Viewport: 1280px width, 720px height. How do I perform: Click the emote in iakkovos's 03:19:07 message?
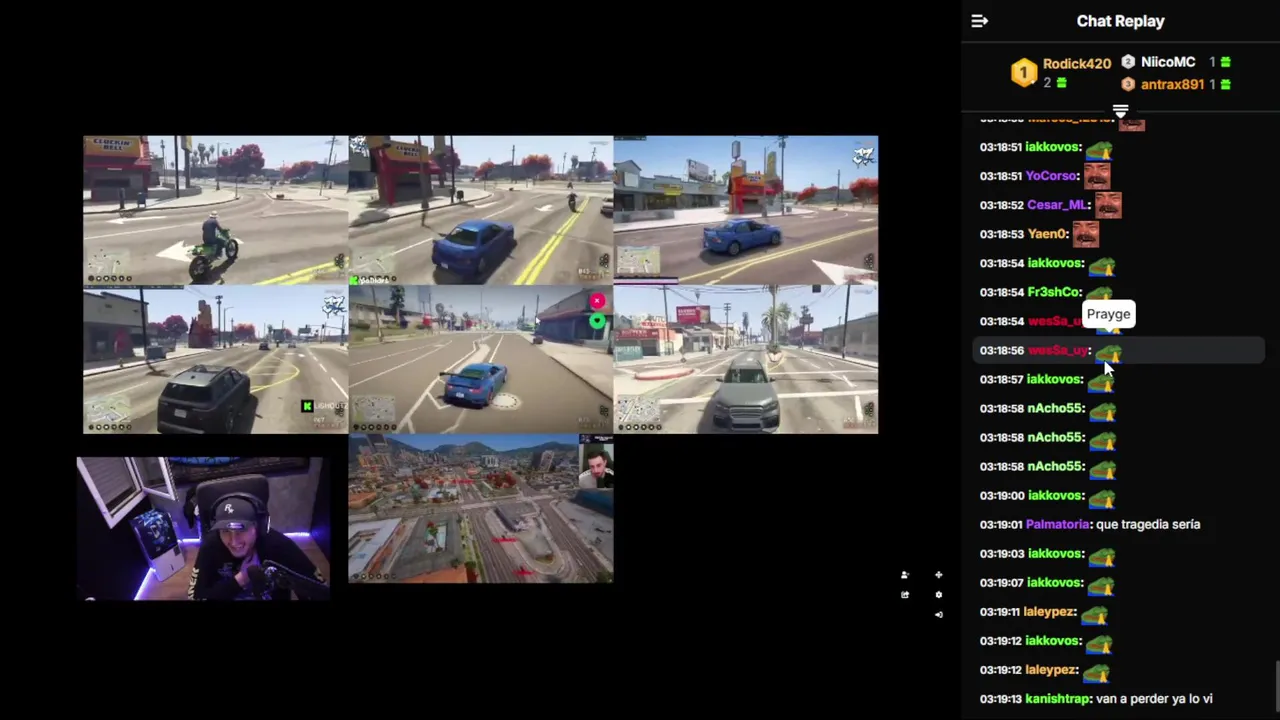(x=1100, y=585)
